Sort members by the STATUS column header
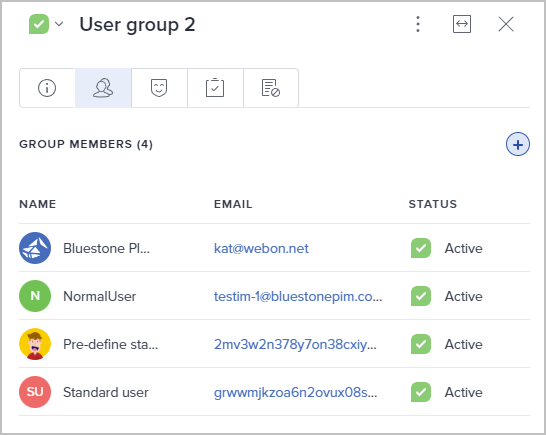The image size is (546, 435). pyautogui.click(x=432, y=204)
